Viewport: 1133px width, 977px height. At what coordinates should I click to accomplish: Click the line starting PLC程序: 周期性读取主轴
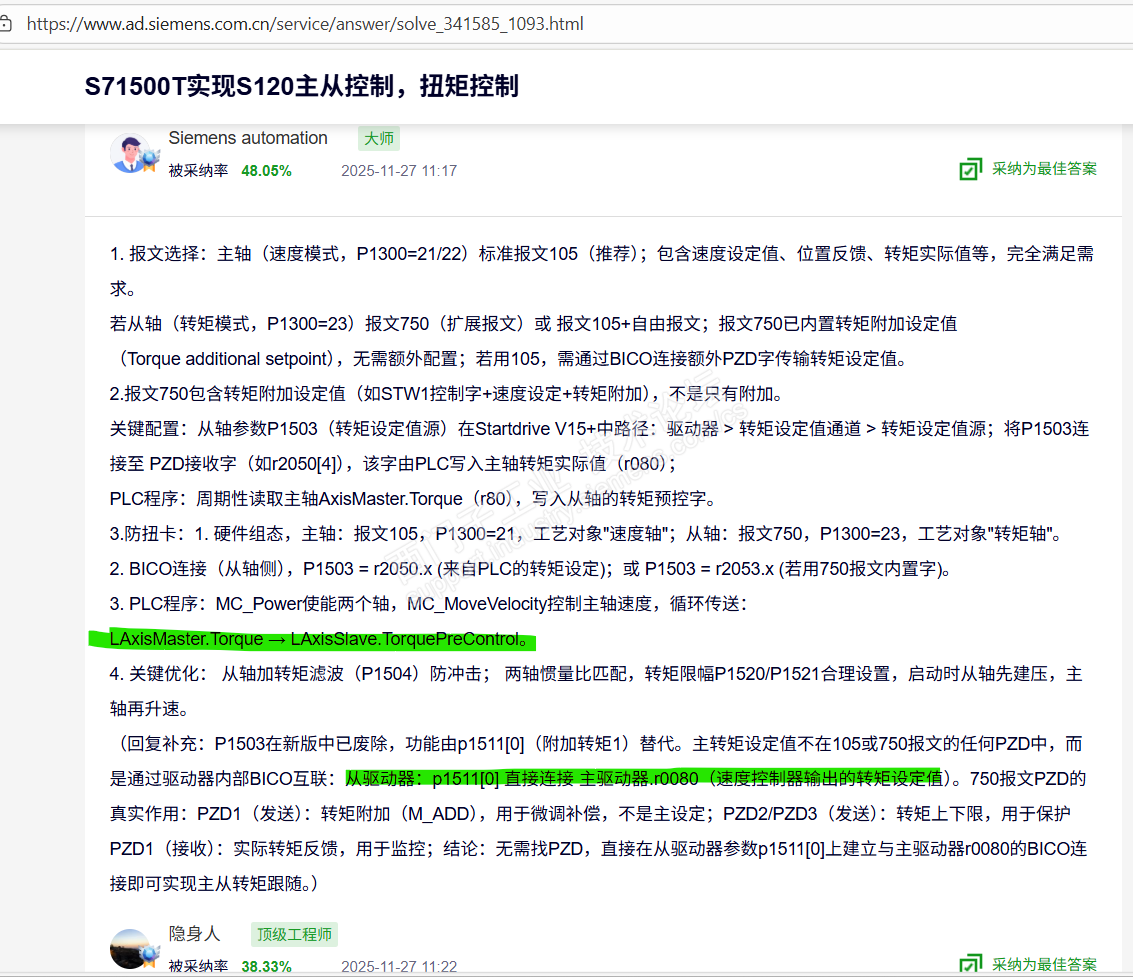[x=413, y=499]
